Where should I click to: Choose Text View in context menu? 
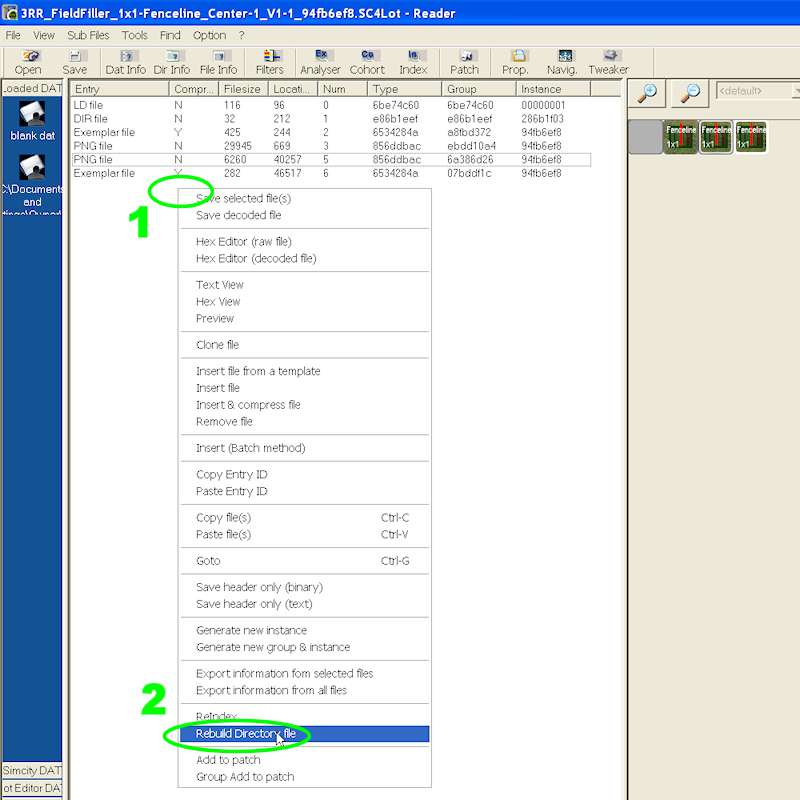coord(305,285)
